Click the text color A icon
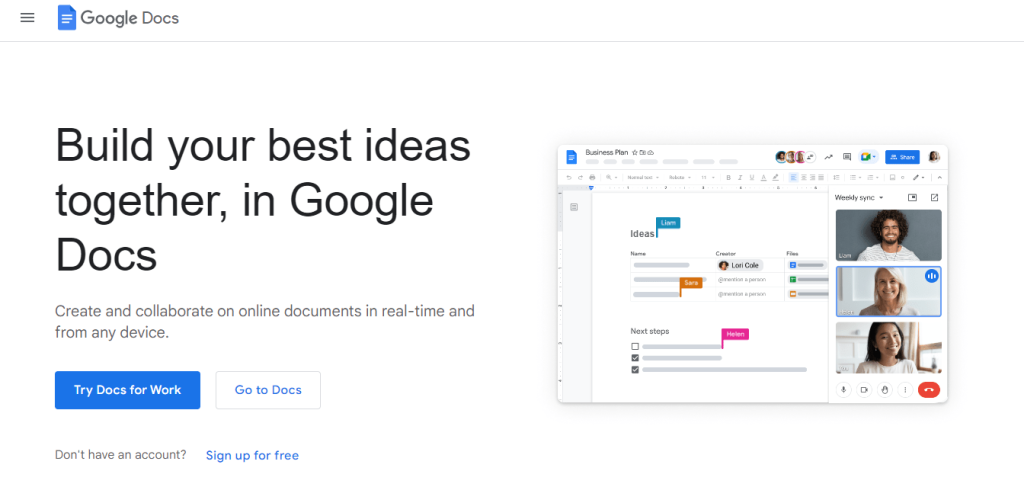The height and width of the screenshot is (487, 1024). (x=763, y=178)
